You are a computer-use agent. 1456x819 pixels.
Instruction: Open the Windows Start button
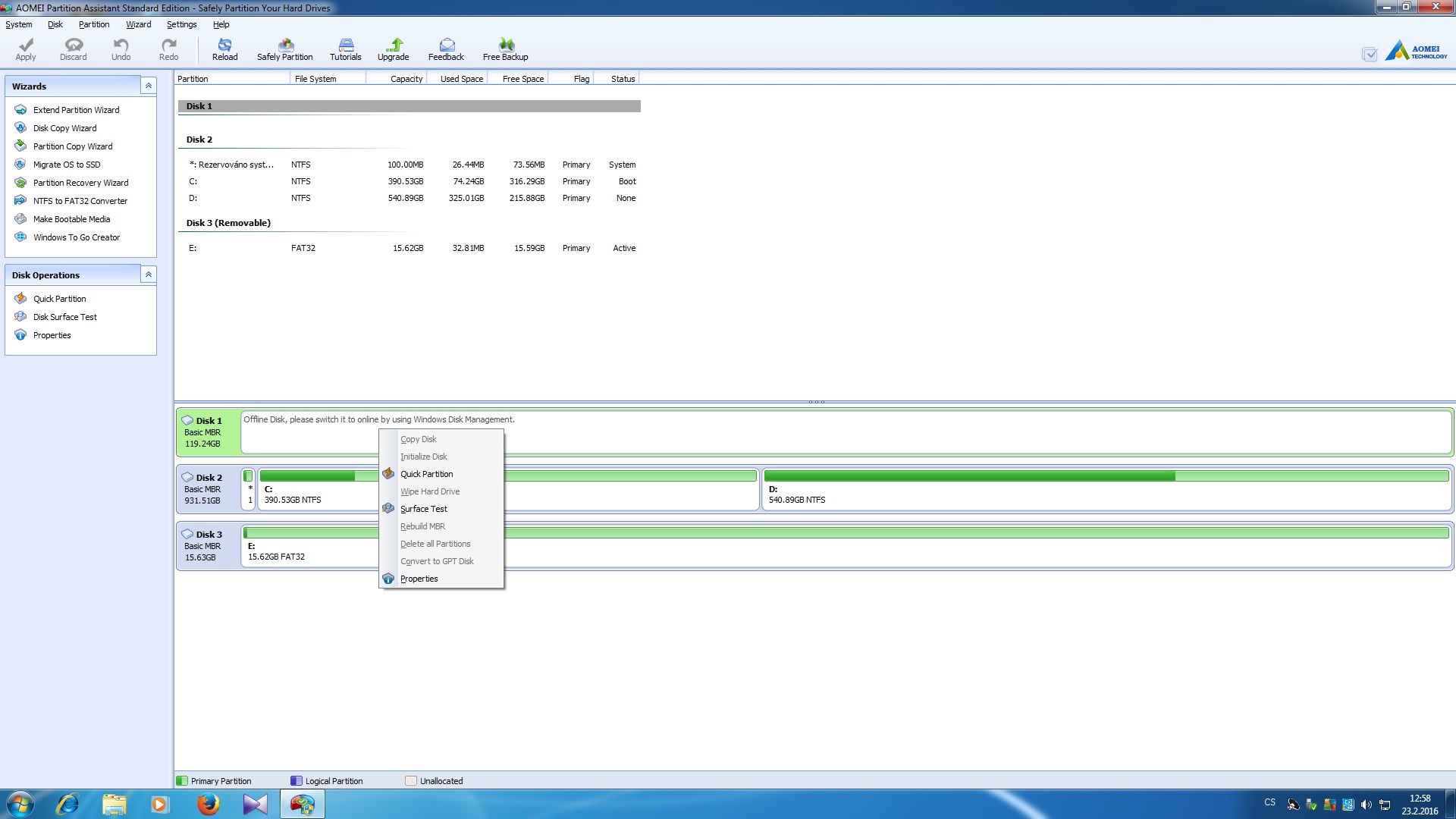tap(20, 804)
